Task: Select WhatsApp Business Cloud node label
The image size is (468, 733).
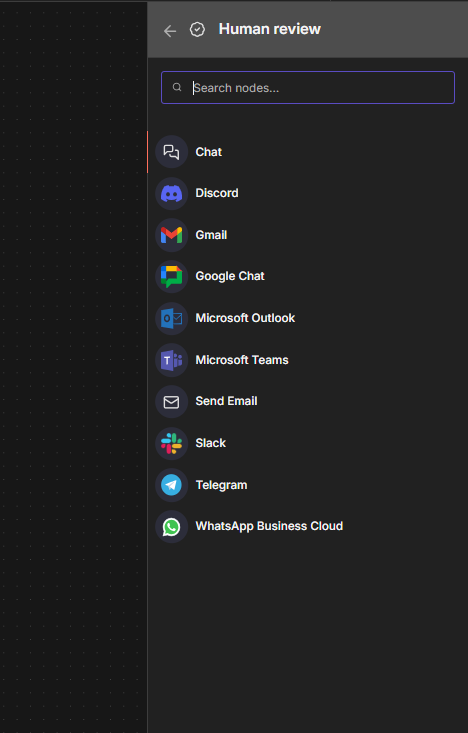Action: [269, 526]
